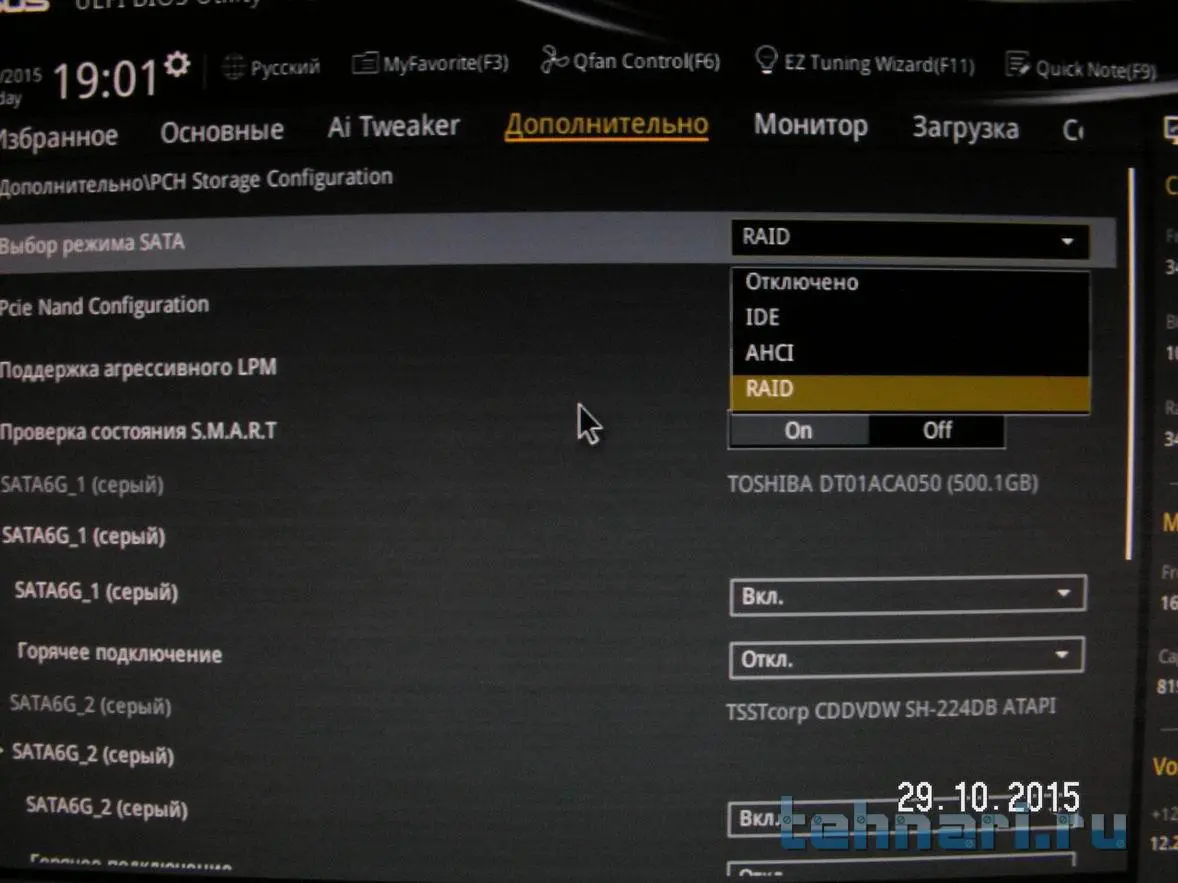Image resolution: width=1178 pixels, height=883 pixels.
Task: Select the Проверка состояния S.M.A.R.T row
Action: click(x=138, y=431)
